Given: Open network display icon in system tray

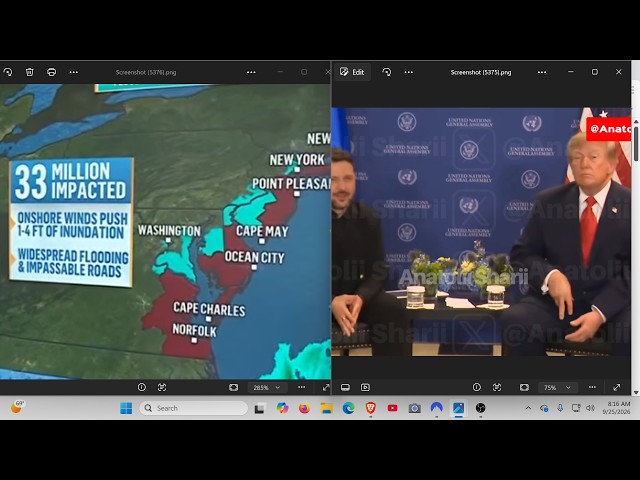Looking at the screenshot, I should tap(576, 408).
